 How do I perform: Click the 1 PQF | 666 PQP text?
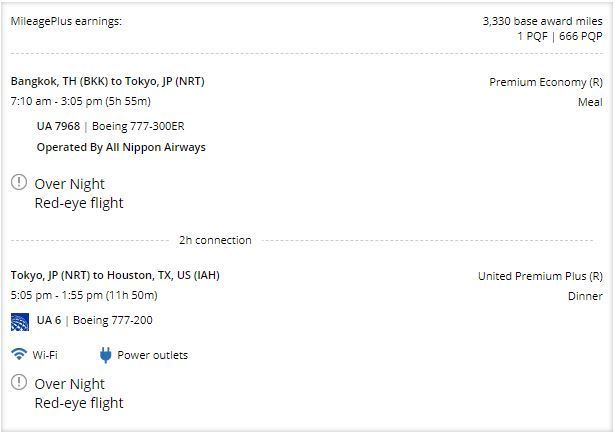click(x=560, y=36)
